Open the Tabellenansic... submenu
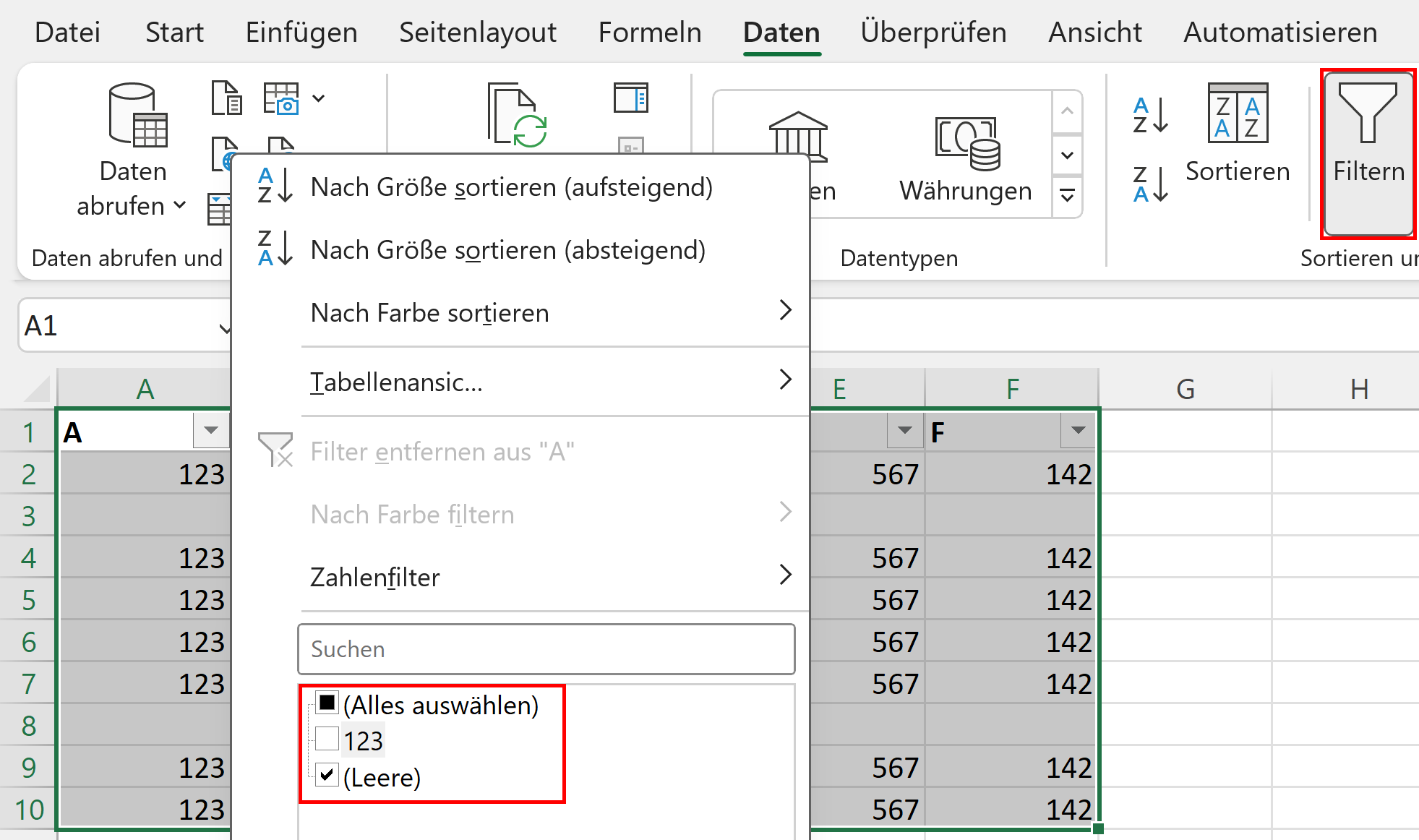The width and height of the screenshot is (1419, 840). click(x=520, y=382)
